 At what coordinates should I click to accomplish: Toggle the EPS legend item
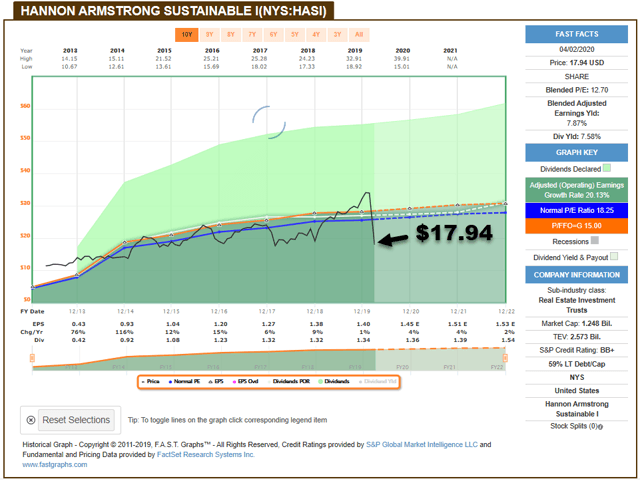coord(216,381)
